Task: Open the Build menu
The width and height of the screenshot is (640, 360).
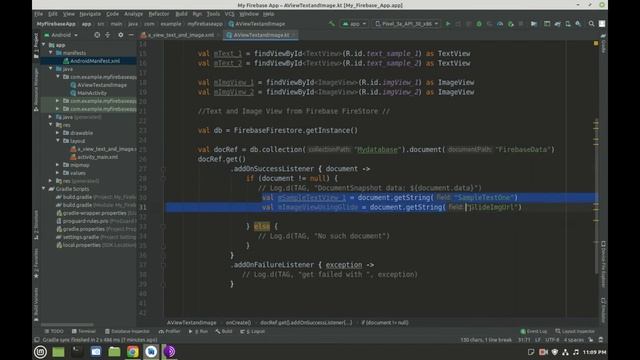Action: (181, 14)
